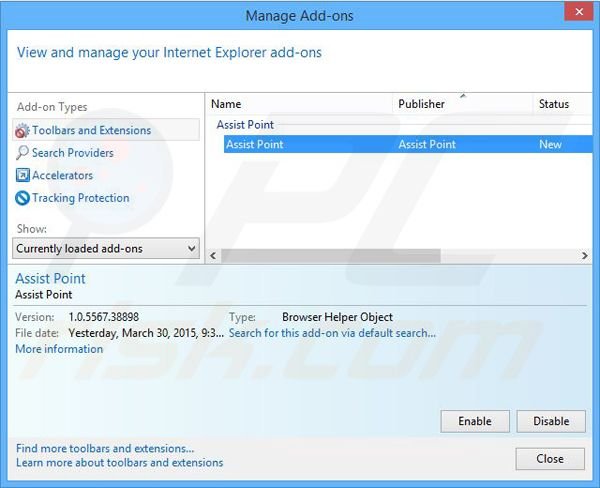Viewport: 600px width, 488px height.
Task: Click the Accelerators arrow icon
Action: [x=22, y=175]
